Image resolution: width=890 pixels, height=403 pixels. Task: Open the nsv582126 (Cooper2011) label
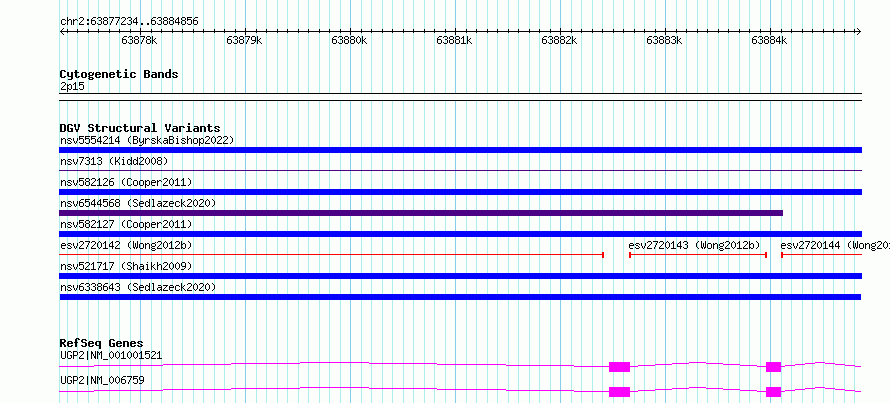click(126, 182)
